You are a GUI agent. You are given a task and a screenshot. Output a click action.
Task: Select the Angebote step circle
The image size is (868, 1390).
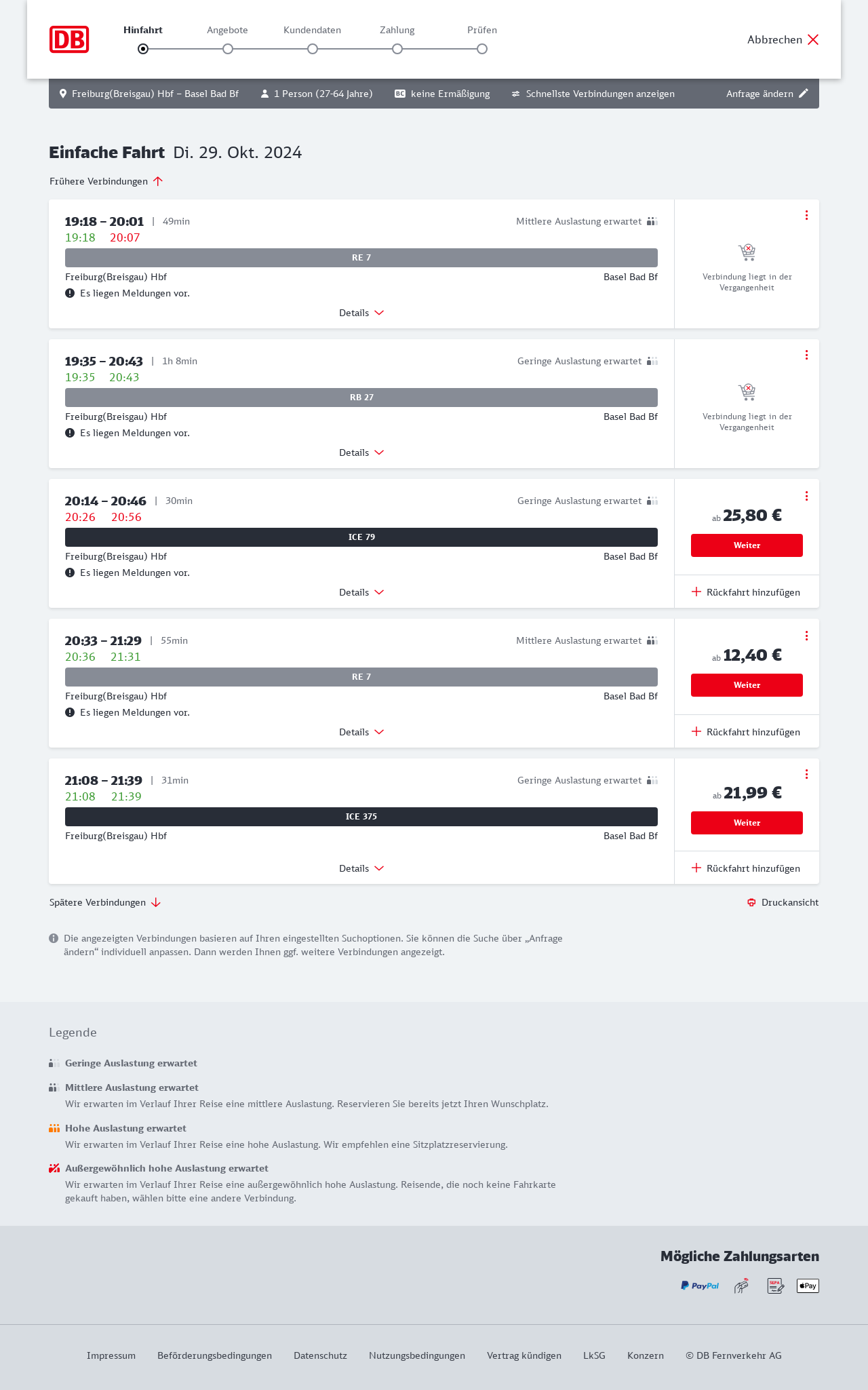pyautogui.click(x=228, y=49)
